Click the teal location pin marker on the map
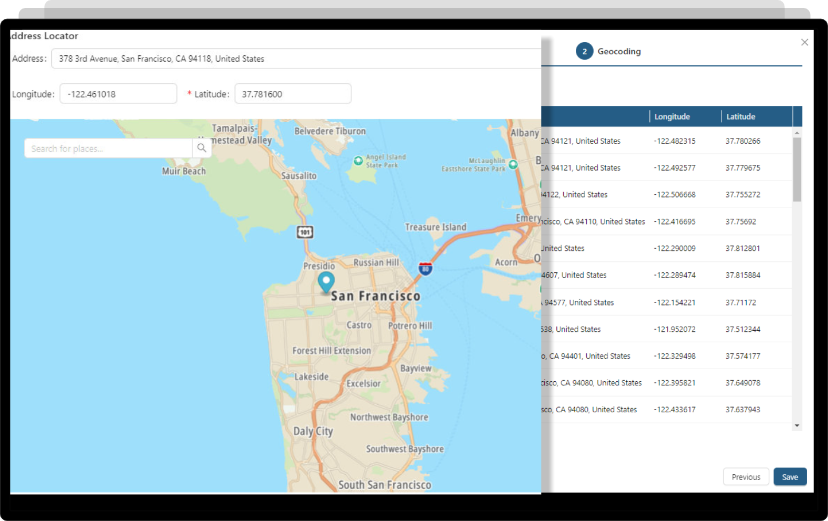Image resolution: width=828 pixels, height=521 pixels. [x=326, y=282]
